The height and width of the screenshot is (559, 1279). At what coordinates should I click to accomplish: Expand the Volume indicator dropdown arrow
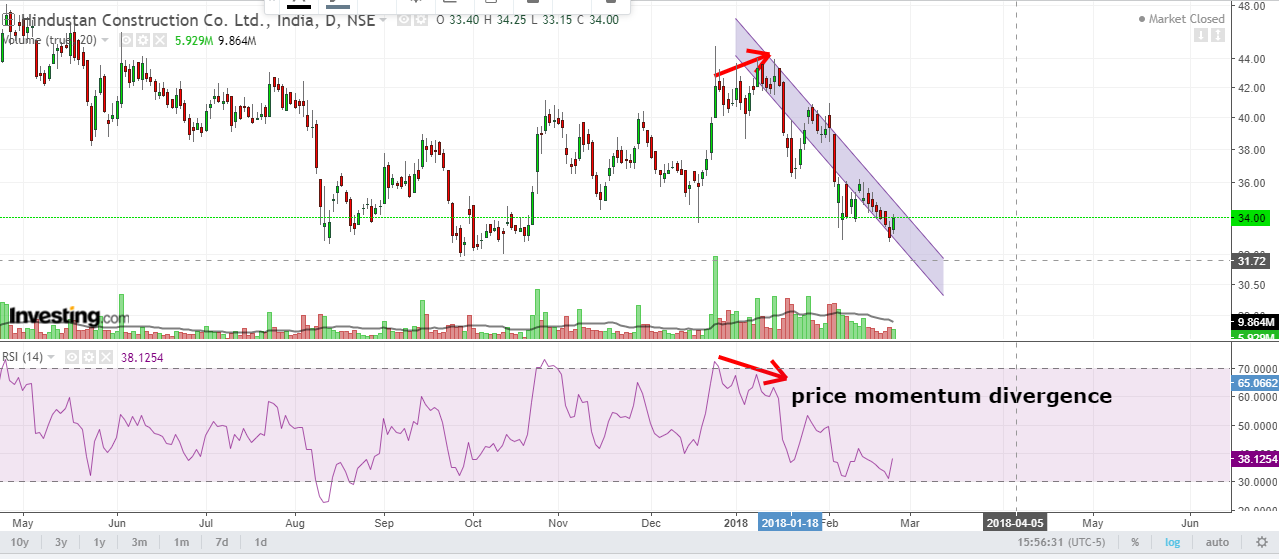coord(105,40)
